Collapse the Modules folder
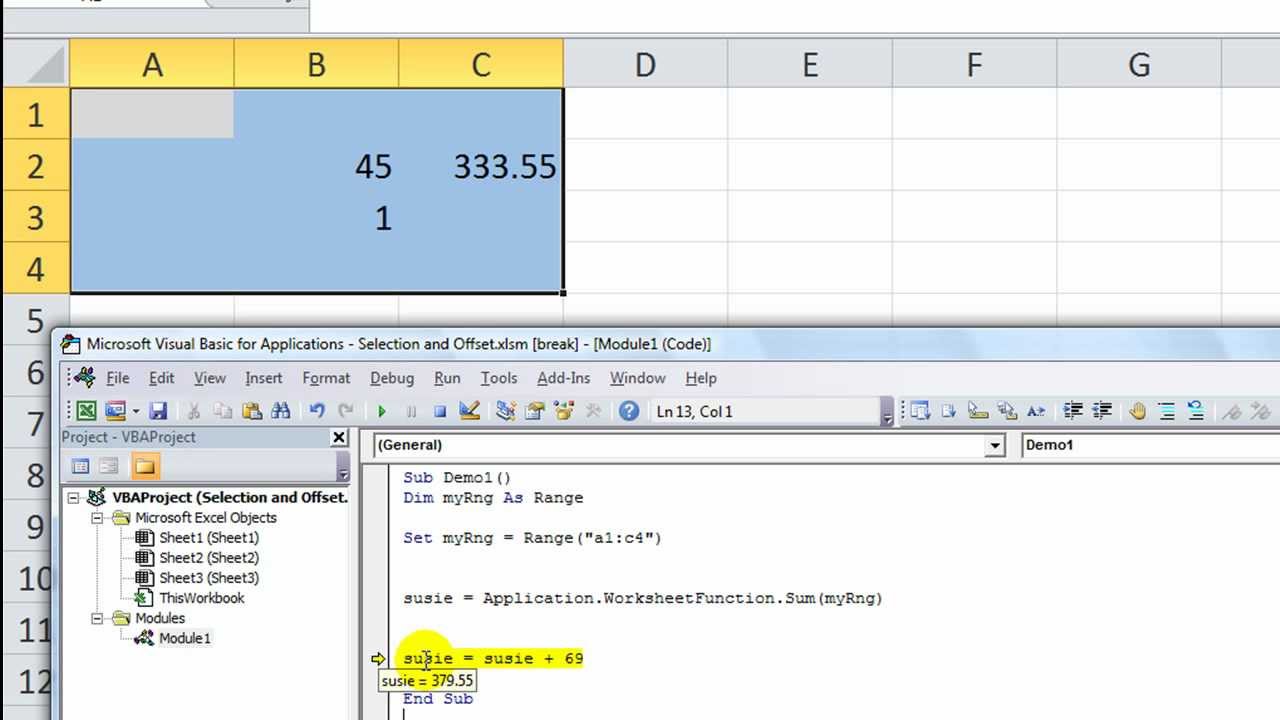Viewport: 1280px width, 720px height. coord(97,618)
